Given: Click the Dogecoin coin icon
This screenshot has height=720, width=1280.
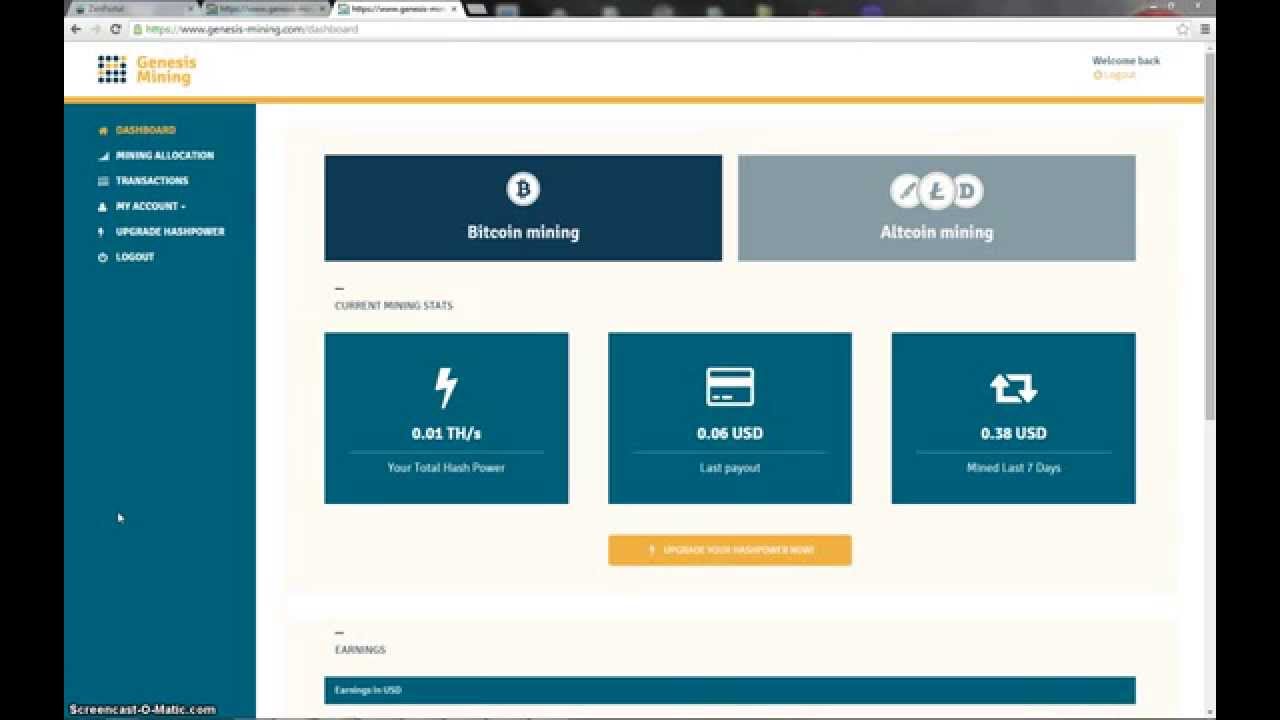Looking at the screenshot, I should [968, 190].
